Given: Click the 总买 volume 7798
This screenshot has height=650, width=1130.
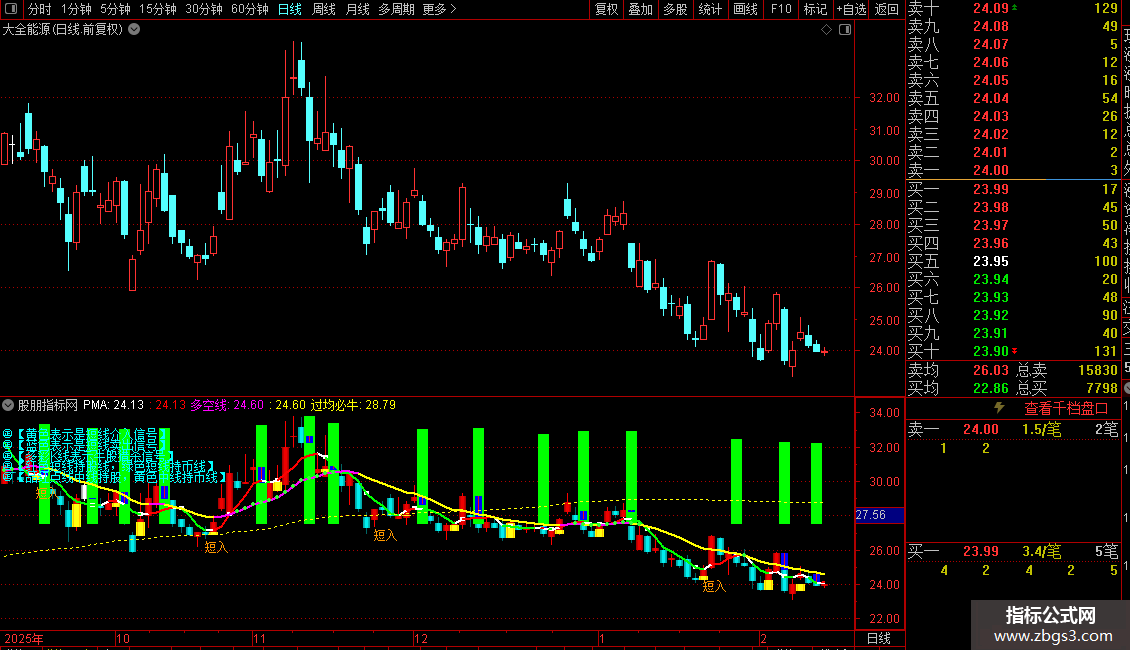Looking at the screenshot, I should pyautogui.click(x=1102, y=388).
